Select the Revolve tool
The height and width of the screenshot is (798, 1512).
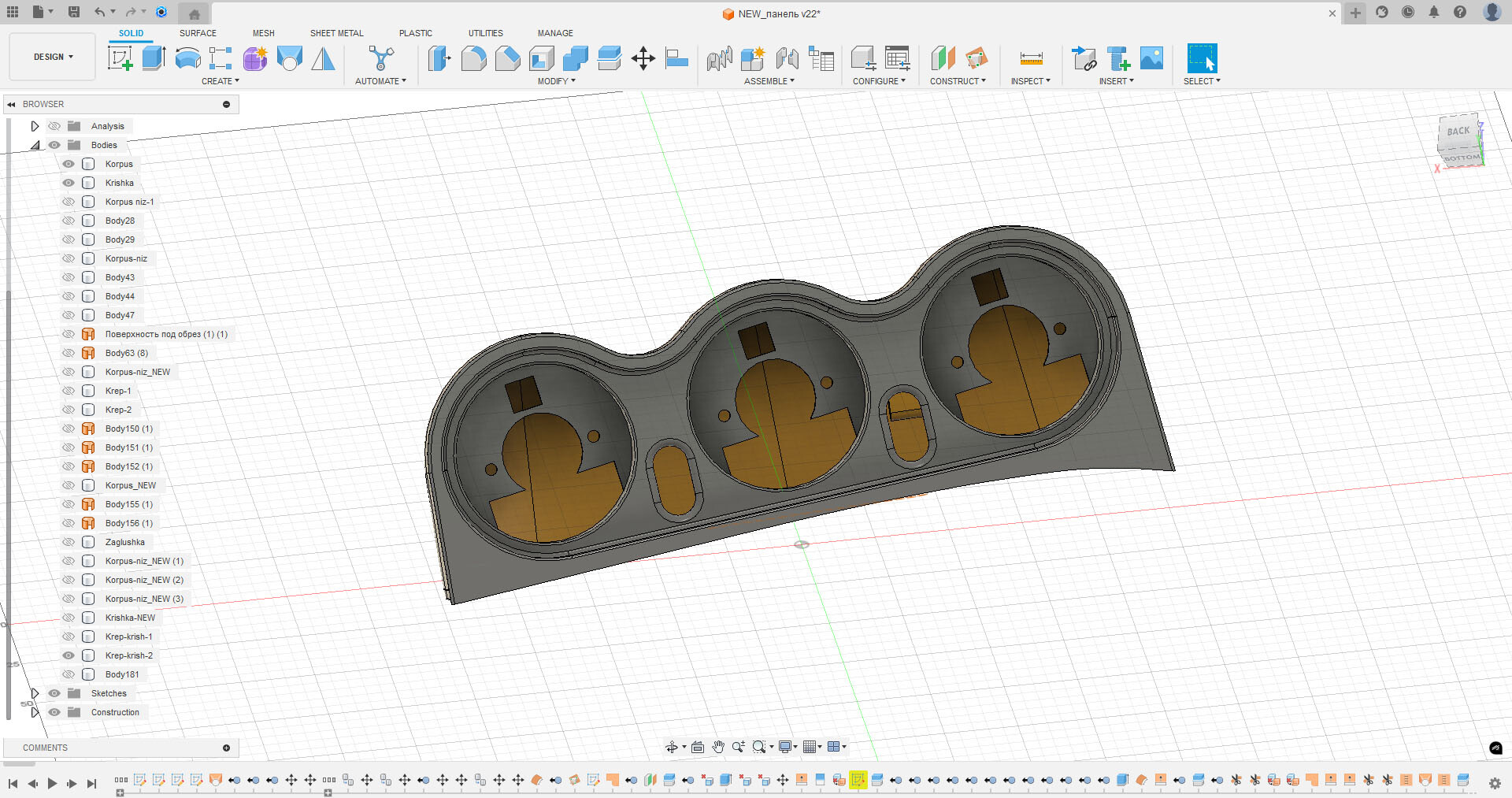point(187,58)
